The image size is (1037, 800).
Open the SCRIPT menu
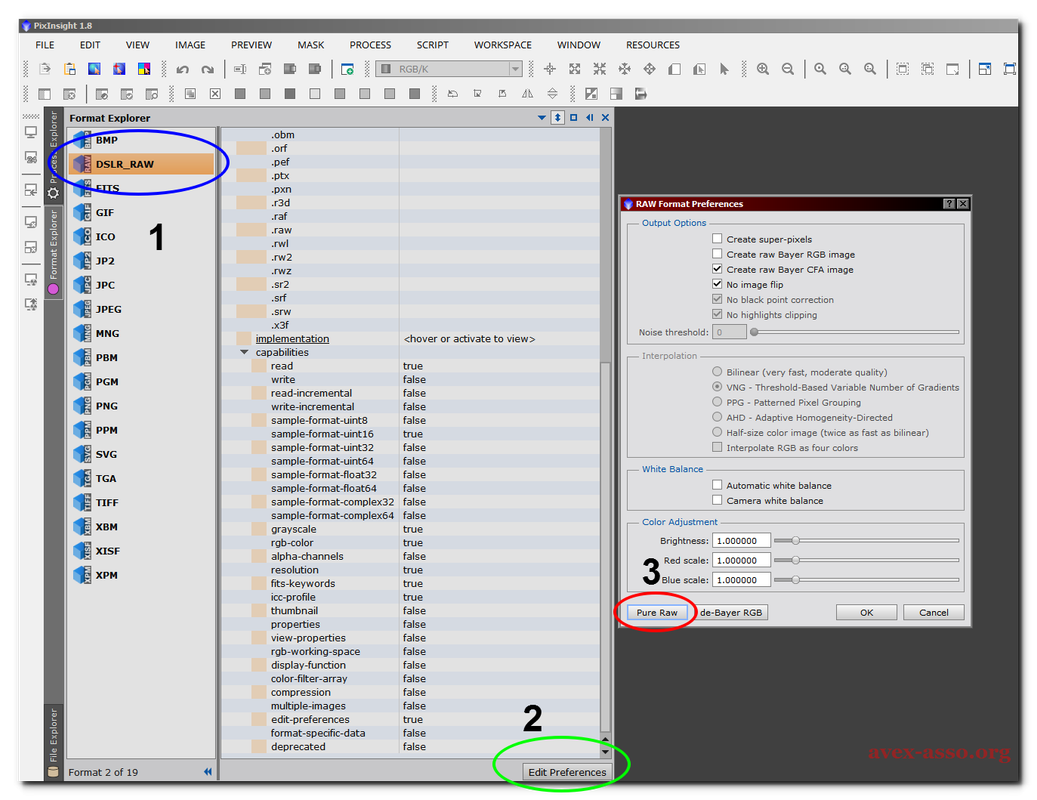coord(433,45)
